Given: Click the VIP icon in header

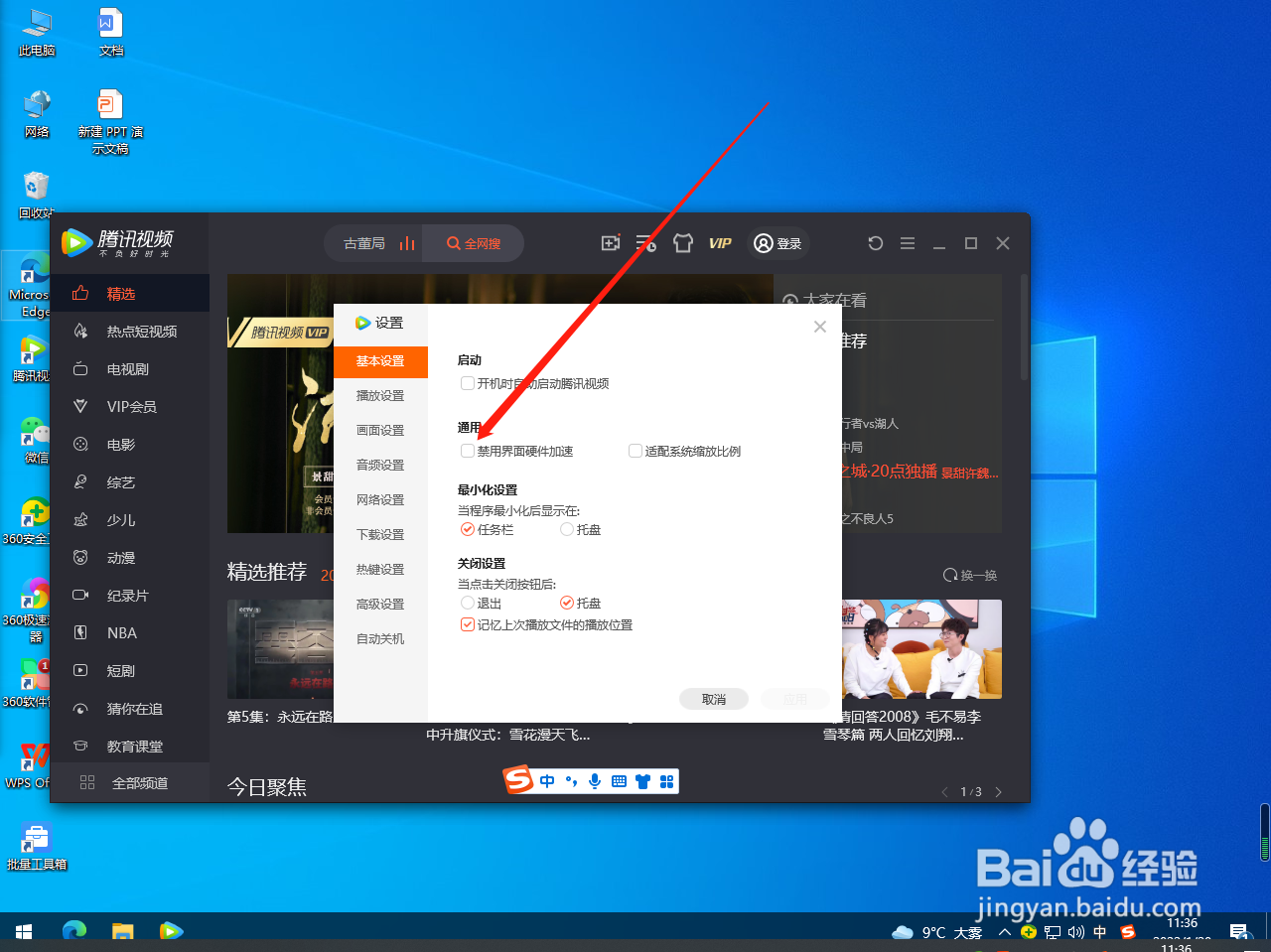Looking at the screenshot, I should tap(720, 243).
